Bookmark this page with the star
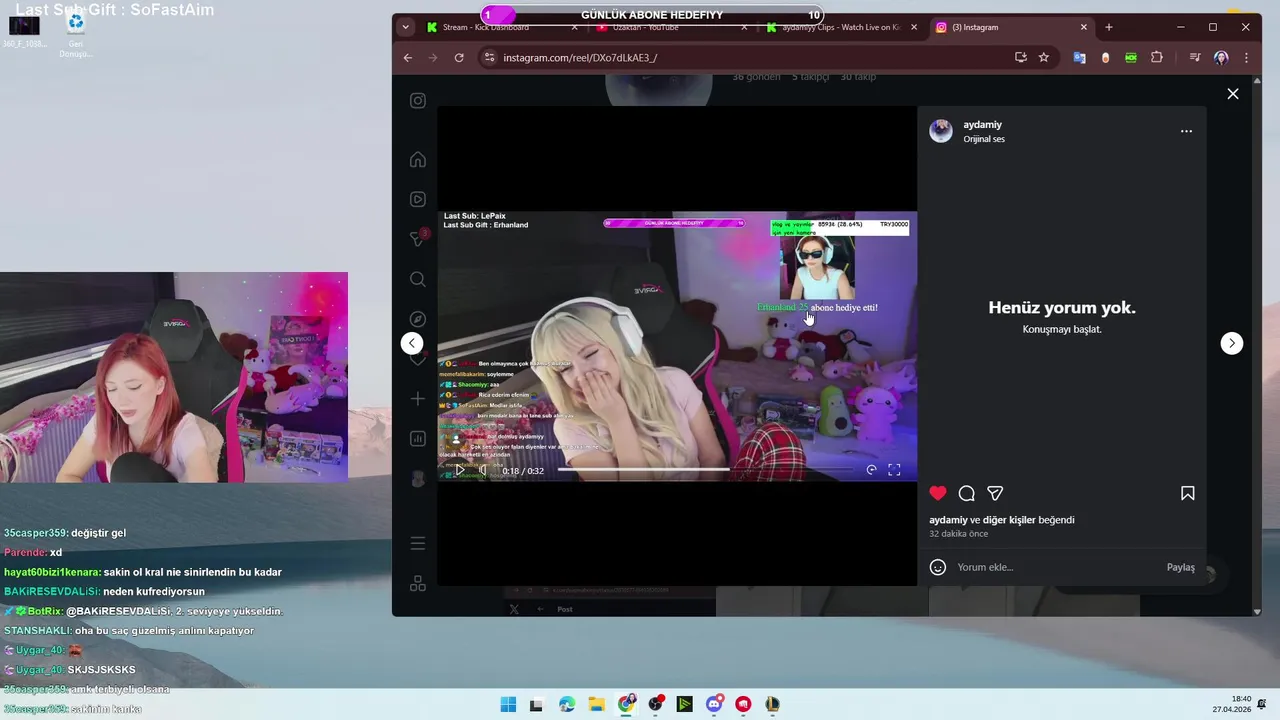The height and width of the screenshot is (720, 1280). pyautogui.click(x=1044, y=58)
